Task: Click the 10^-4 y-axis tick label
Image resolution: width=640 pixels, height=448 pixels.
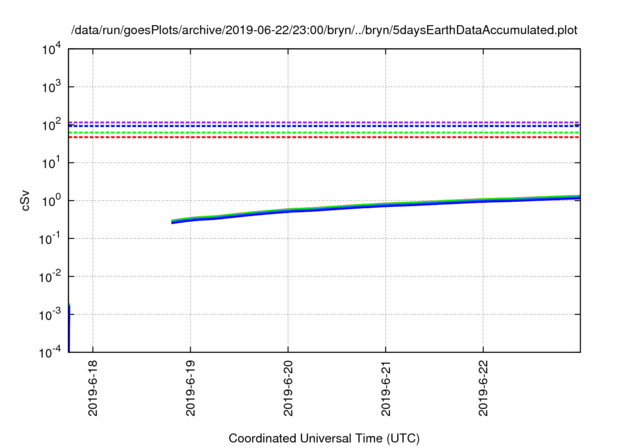Action: point(51,352)
